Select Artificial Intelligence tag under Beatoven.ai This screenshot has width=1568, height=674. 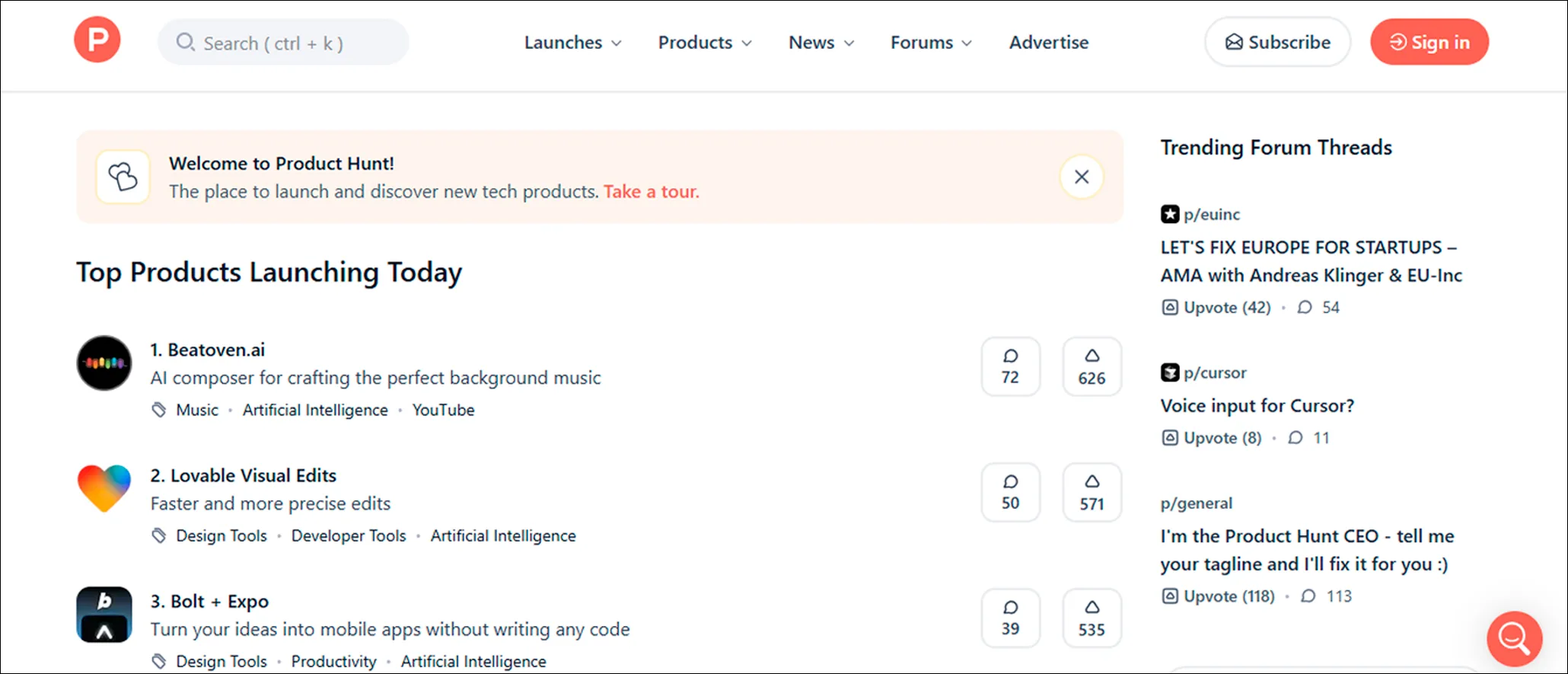[x=315, y=410]
